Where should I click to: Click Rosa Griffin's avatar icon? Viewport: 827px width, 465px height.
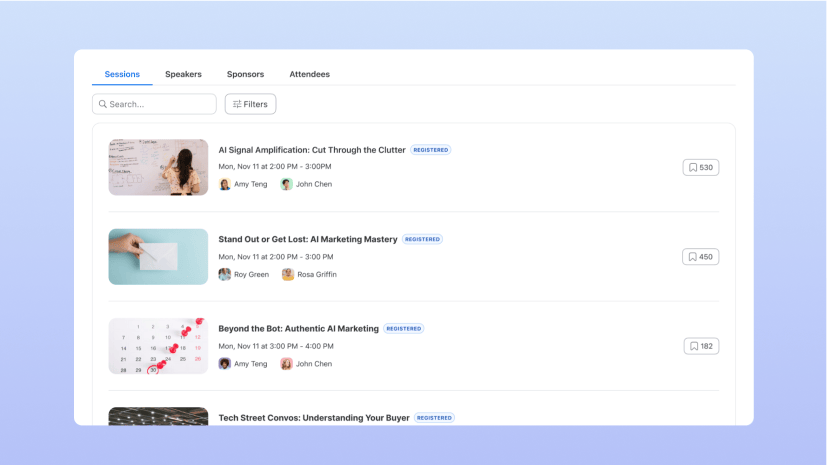[x=288, y=274]
